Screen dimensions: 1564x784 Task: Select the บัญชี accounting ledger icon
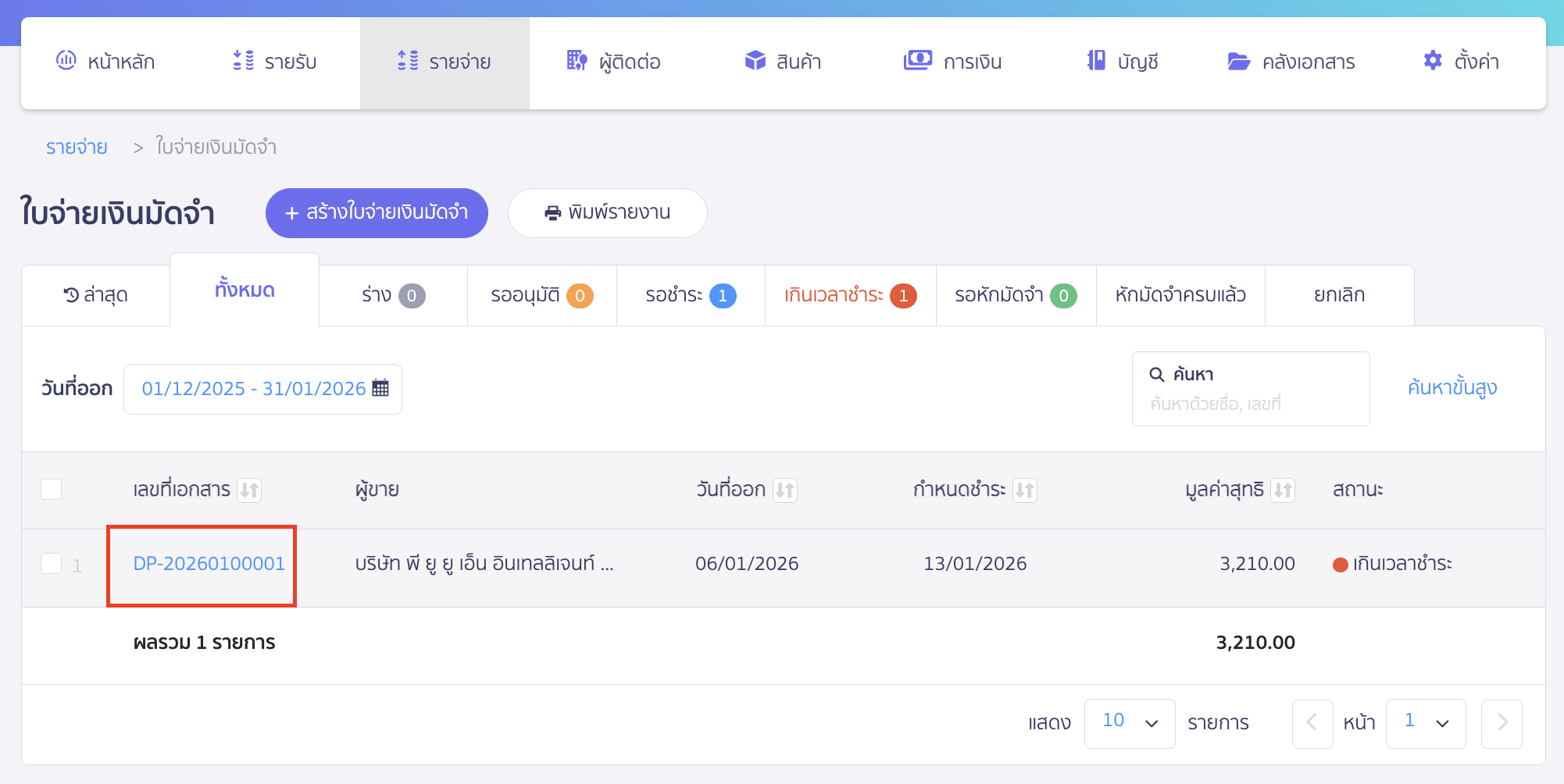[x=1097, y=60]
